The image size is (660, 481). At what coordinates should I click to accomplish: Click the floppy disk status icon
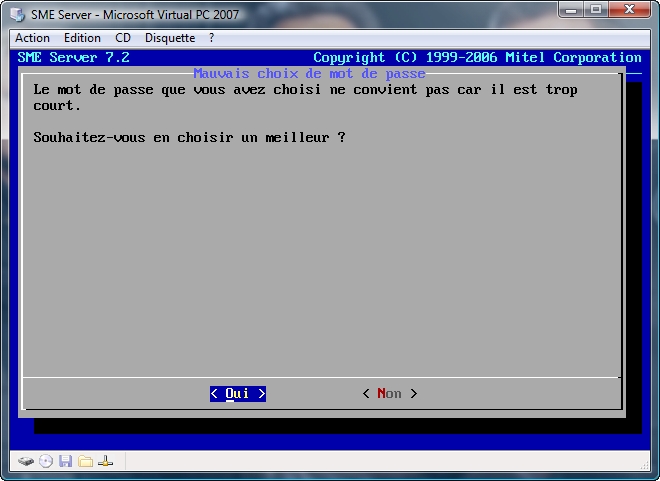click(65, 461)
